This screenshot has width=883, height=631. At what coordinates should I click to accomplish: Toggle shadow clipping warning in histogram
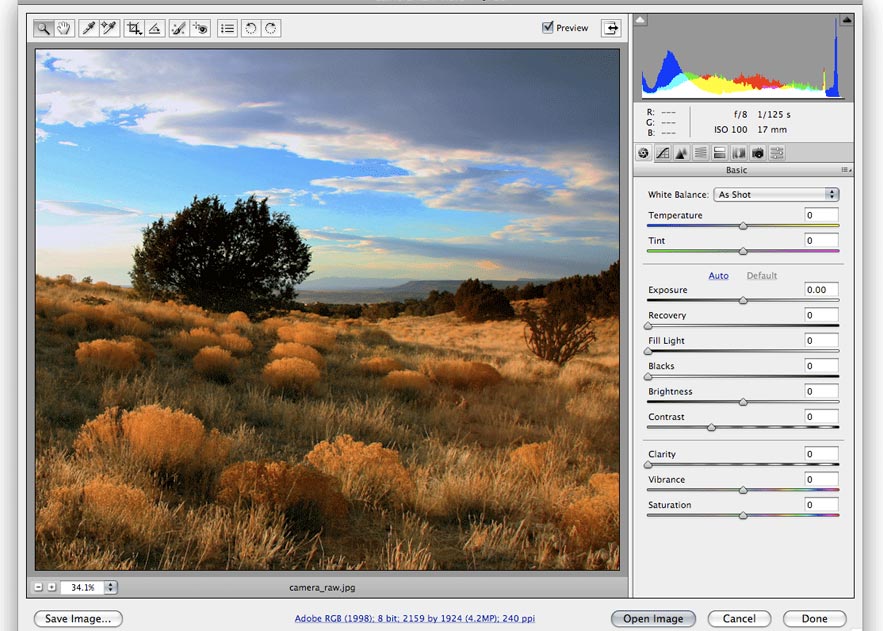(641, 19)
